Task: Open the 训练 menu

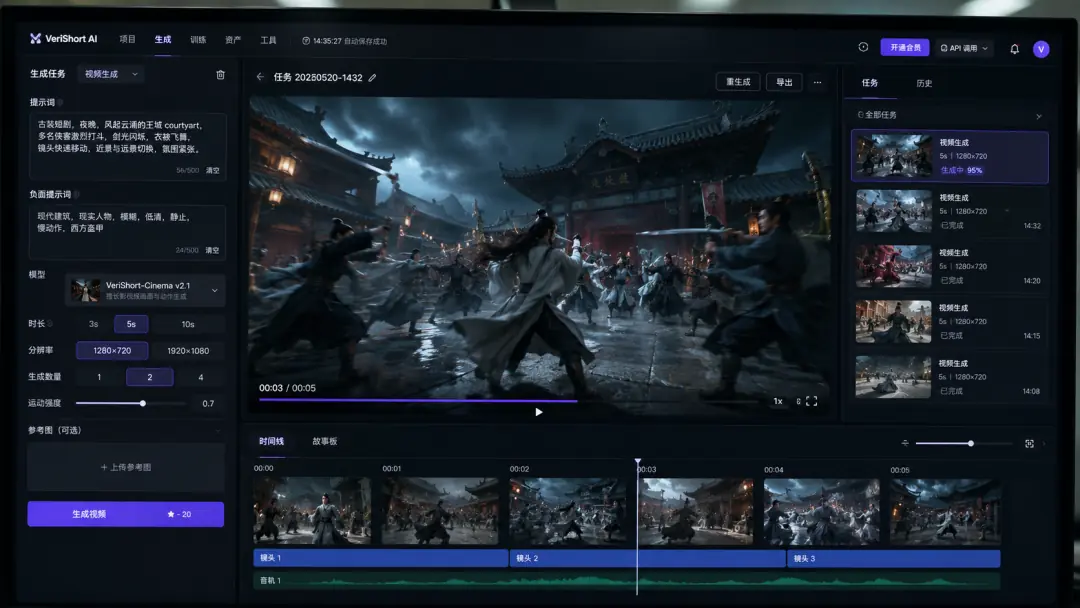Action: pyautogui.click(x=198, y=40)
